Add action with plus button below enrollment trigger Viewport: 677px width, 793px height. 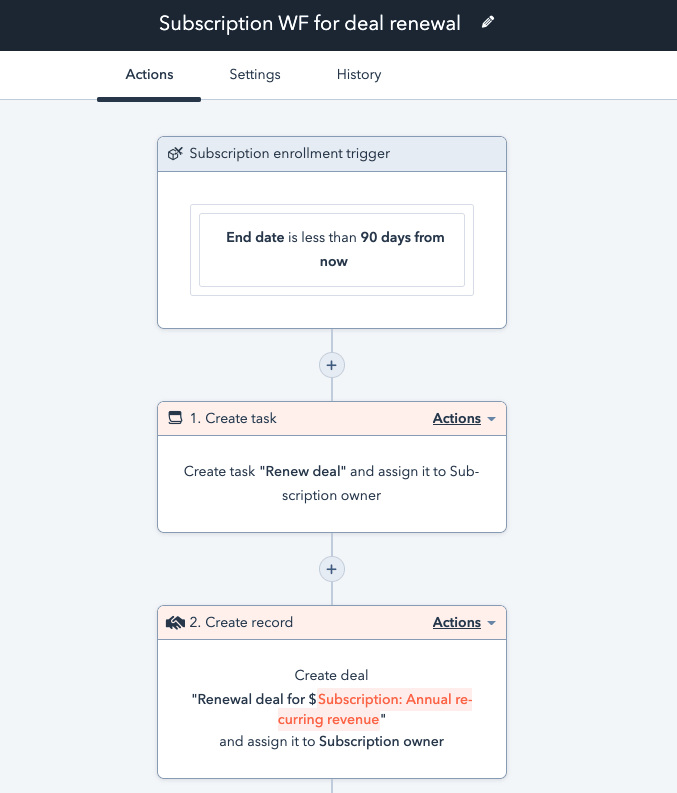tap(332, 365)
